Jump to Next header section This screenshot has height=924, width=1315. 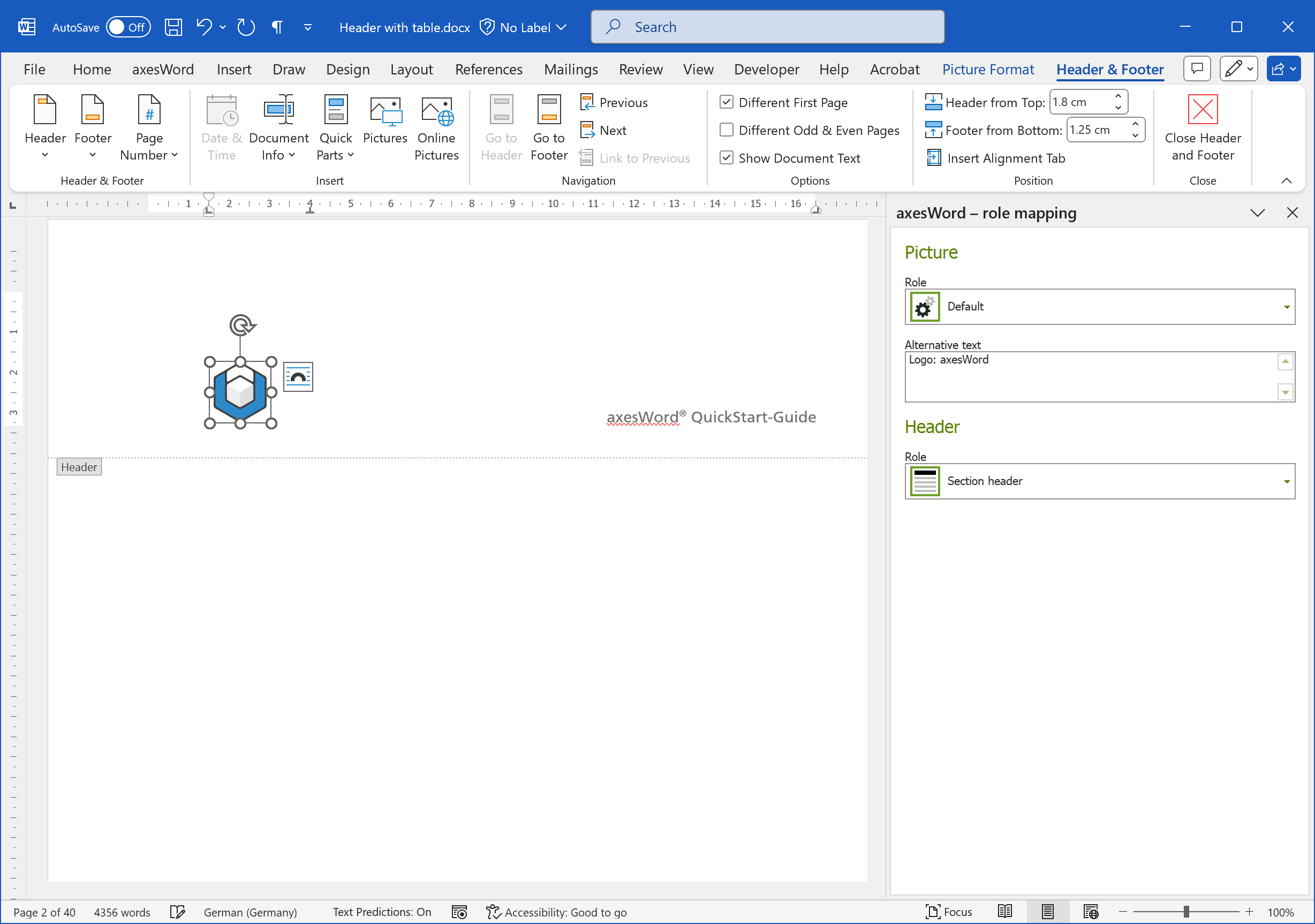[603, 131]
